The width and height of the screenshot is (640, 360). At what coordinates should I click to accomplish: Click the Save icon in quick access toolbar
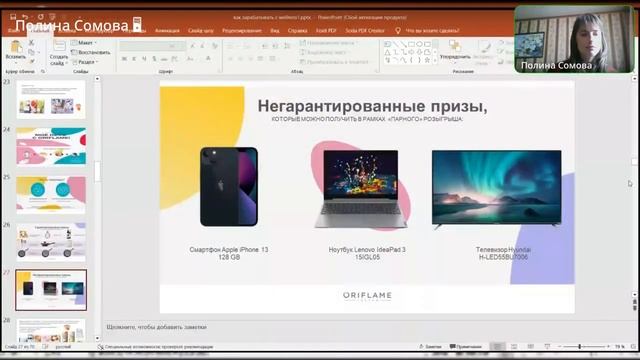click(x=13, y=17)
